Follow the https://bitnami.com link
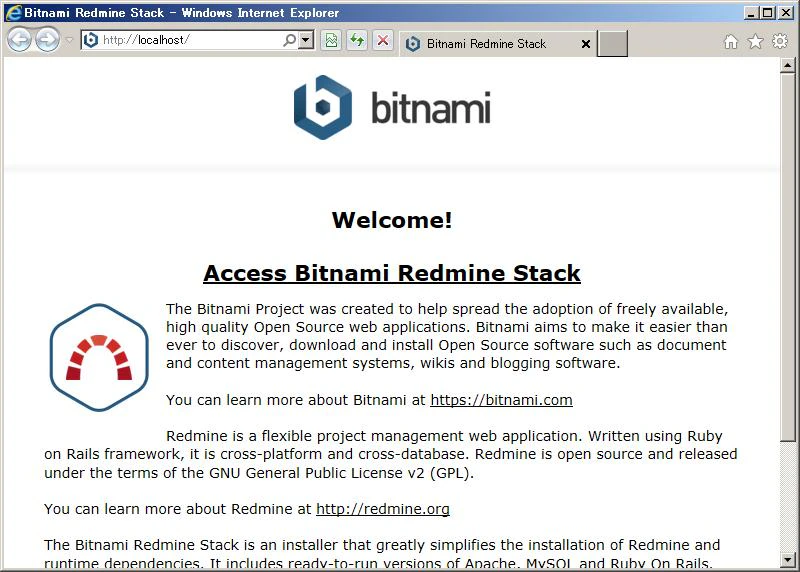Viewport: 800px width, 572px height. [x=502, y=400]
